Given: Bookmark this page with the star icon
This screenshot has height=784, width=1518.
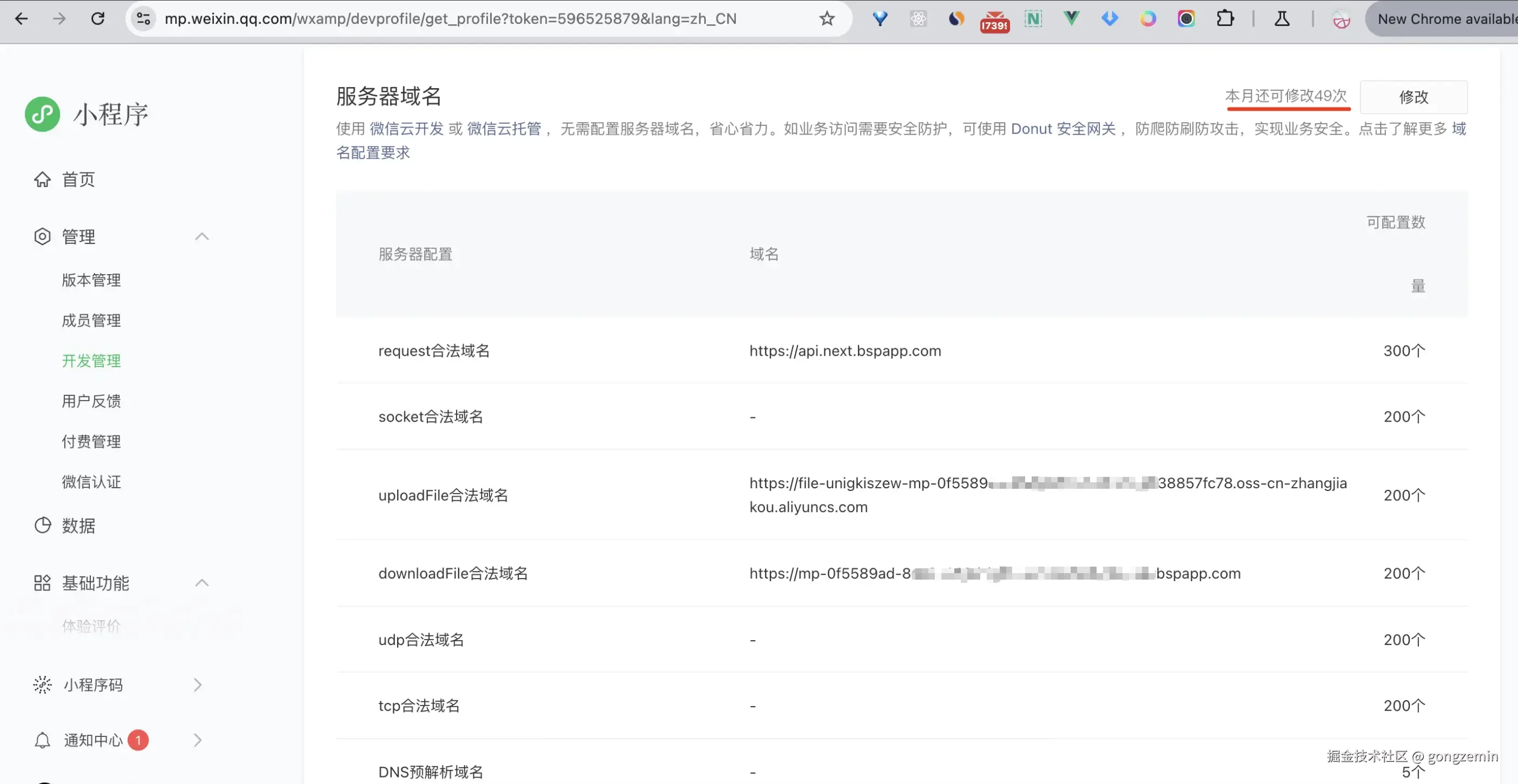Looking at the screenshot, I should click(827, 19).
